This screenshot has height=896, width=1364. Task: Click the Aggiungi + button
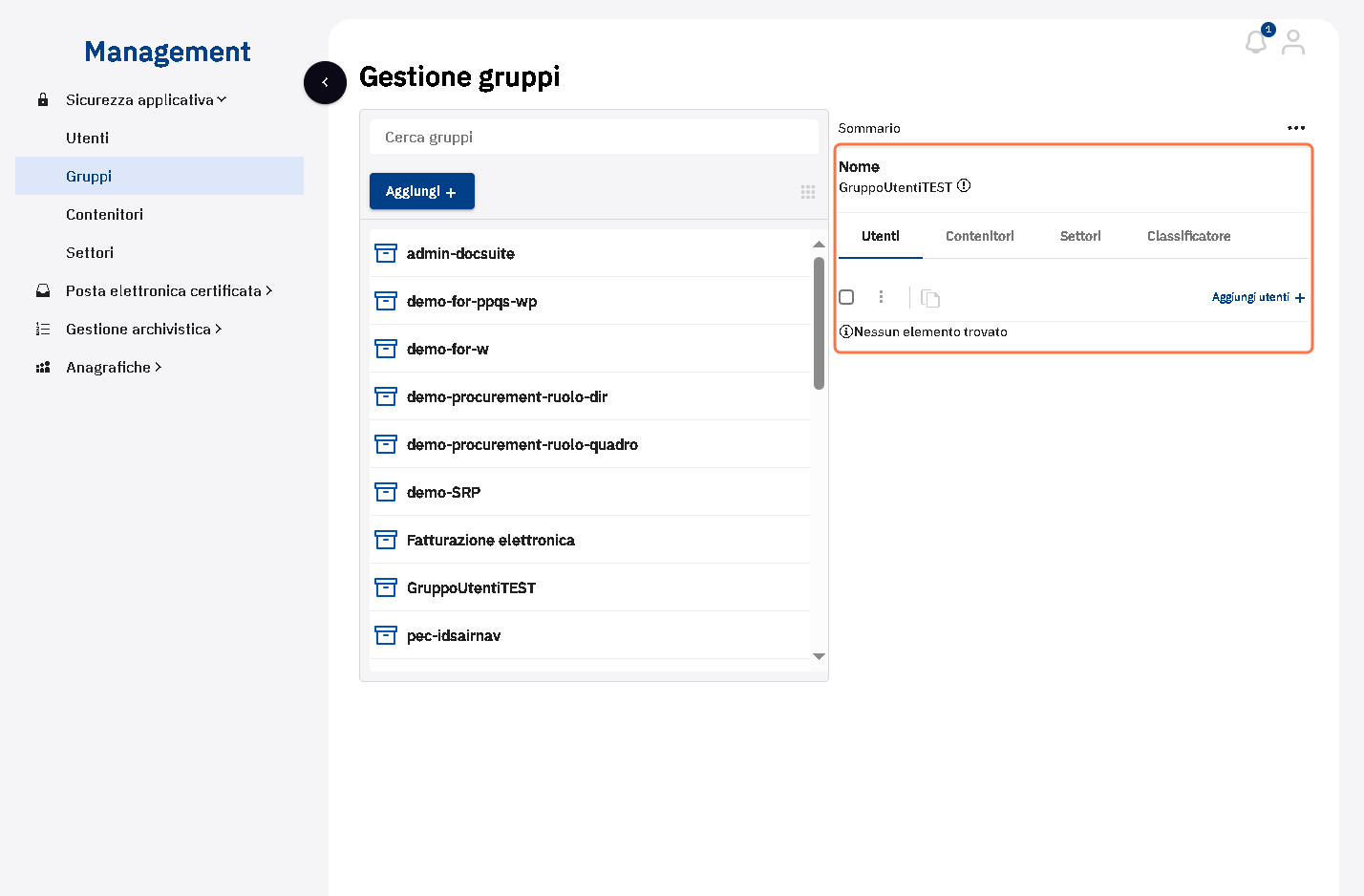422,191
